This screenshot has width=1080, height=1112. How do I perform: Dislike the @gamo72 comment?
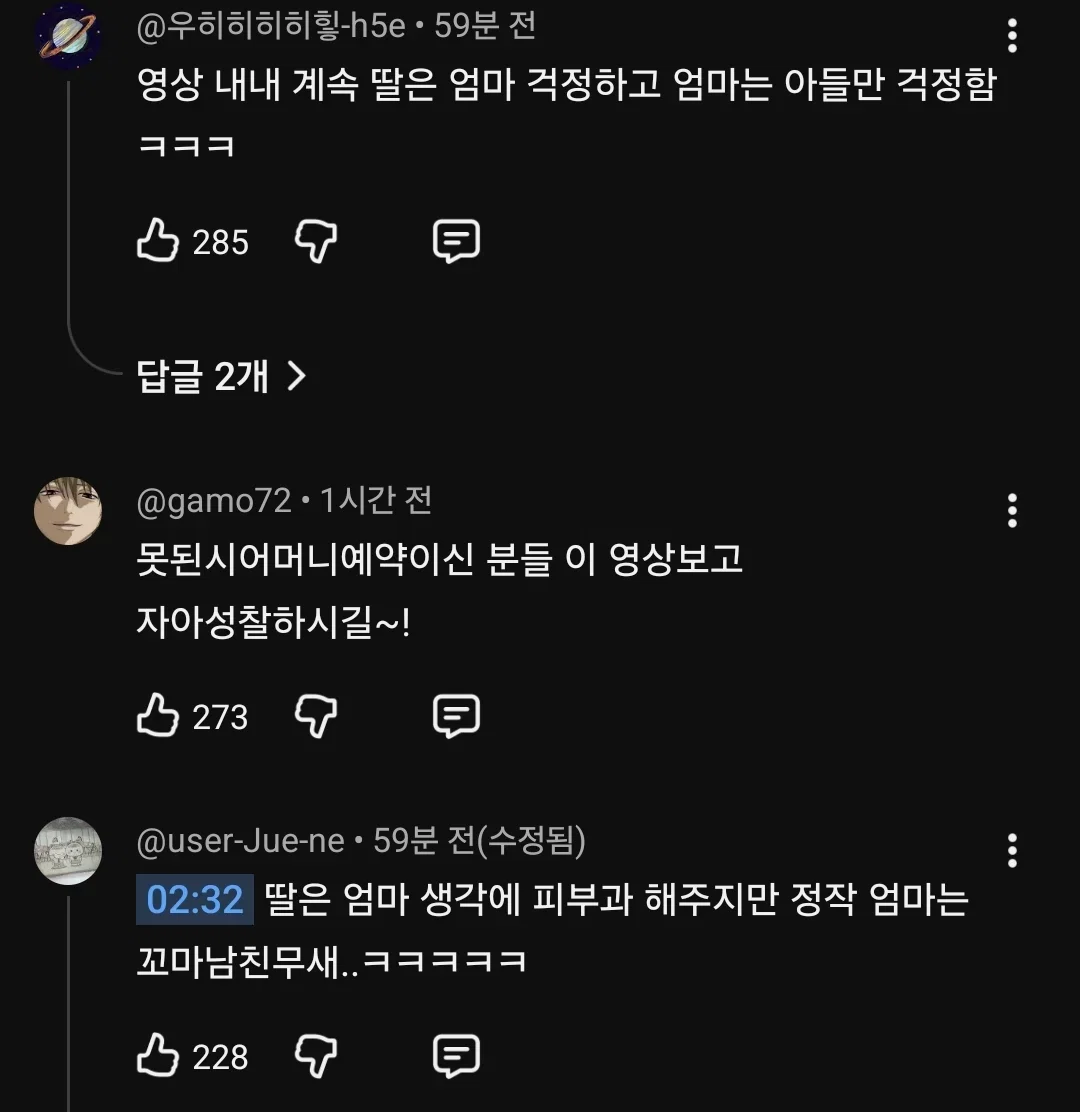pos(316,716)
